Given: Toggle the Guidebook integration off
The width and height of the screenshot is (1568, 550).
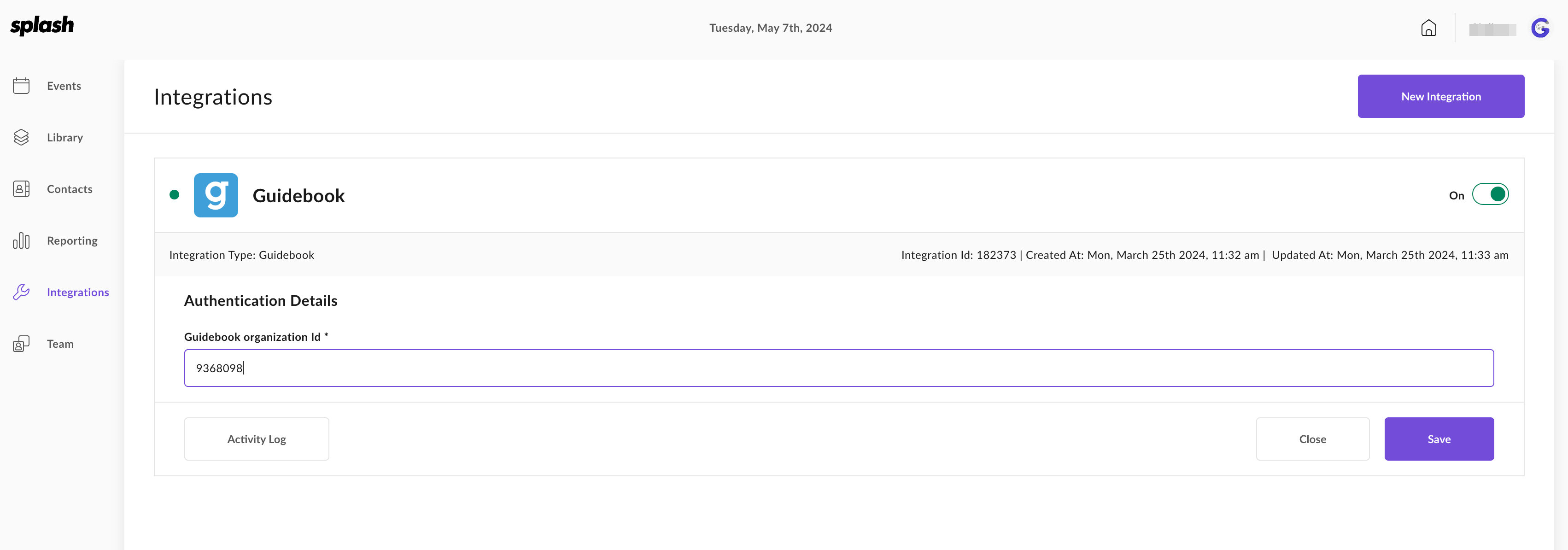Looking at the screenshot, I should click(1490, 195).
